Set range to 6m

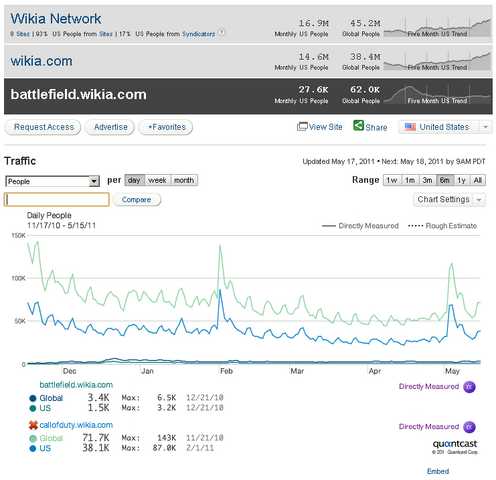coord(445,180)
